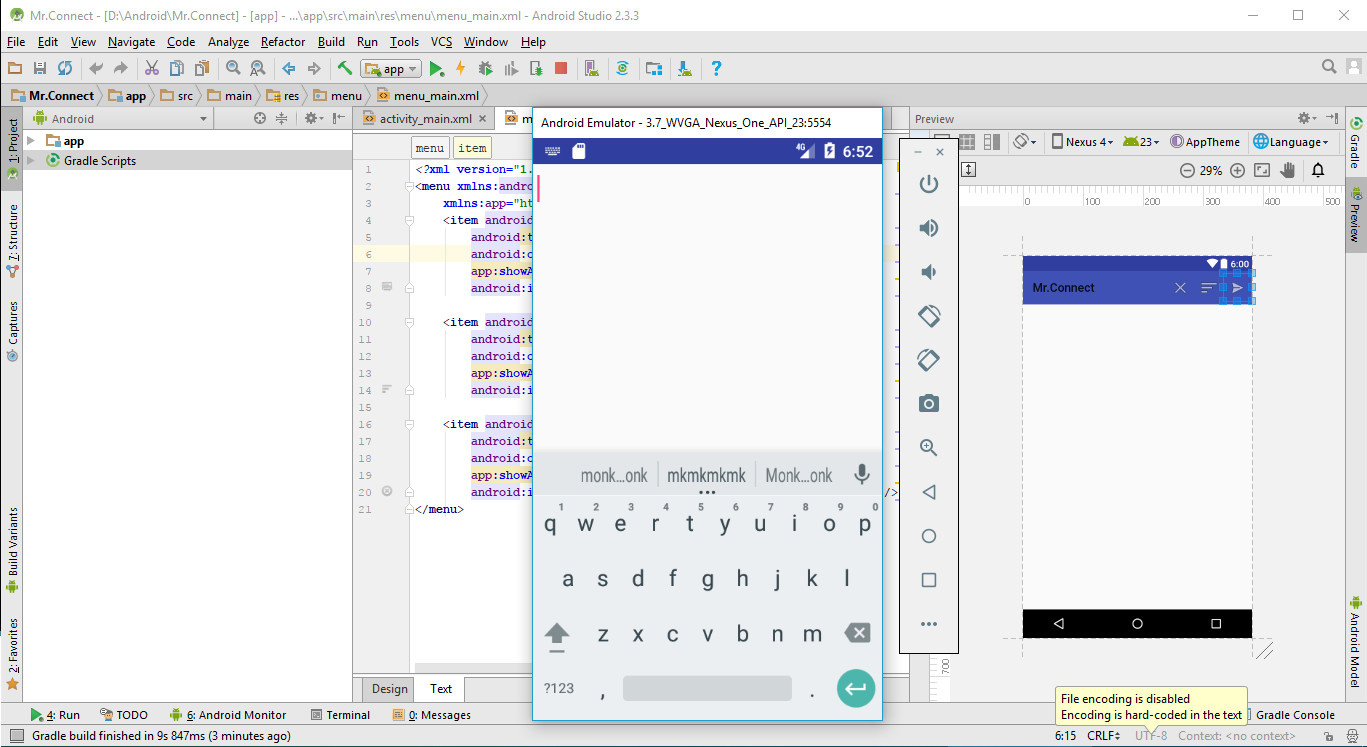Click the Cut scissors icon
The width and height of the screenshot is (1367, 747).
(152, 68)
